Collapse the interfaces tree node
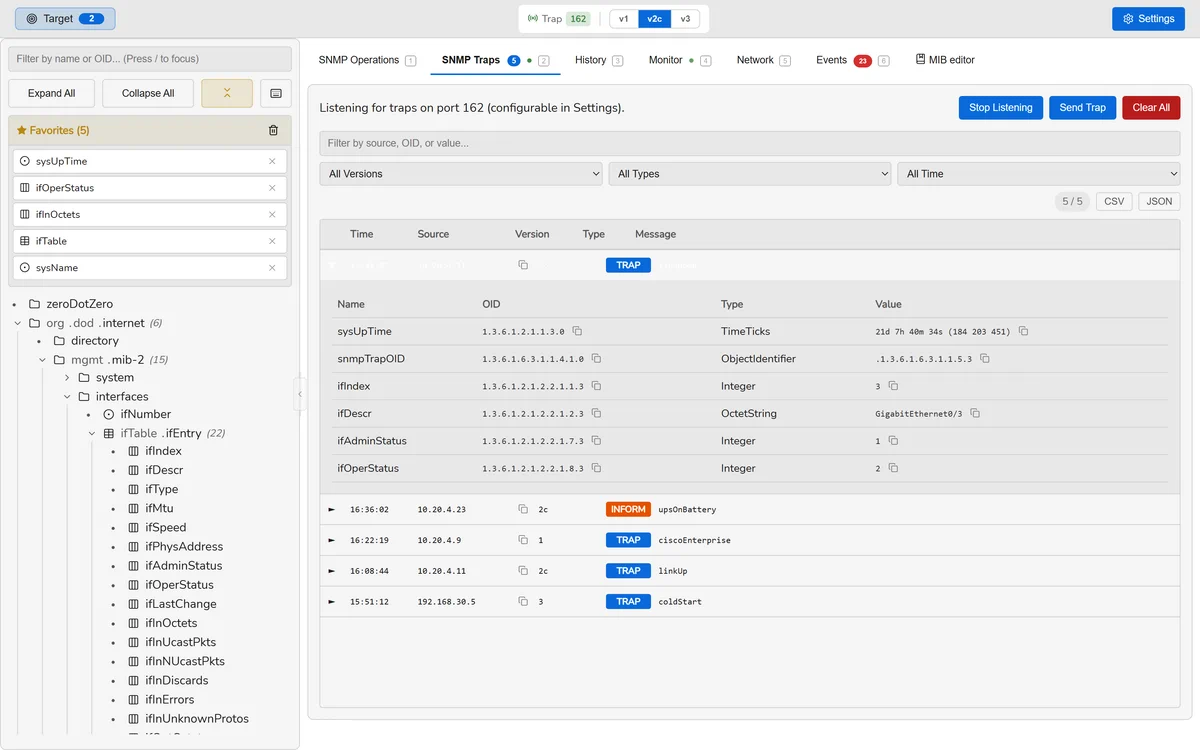The height and width of the screenshot is (750, 1200). pyautogui.click(x=67, y=397)
